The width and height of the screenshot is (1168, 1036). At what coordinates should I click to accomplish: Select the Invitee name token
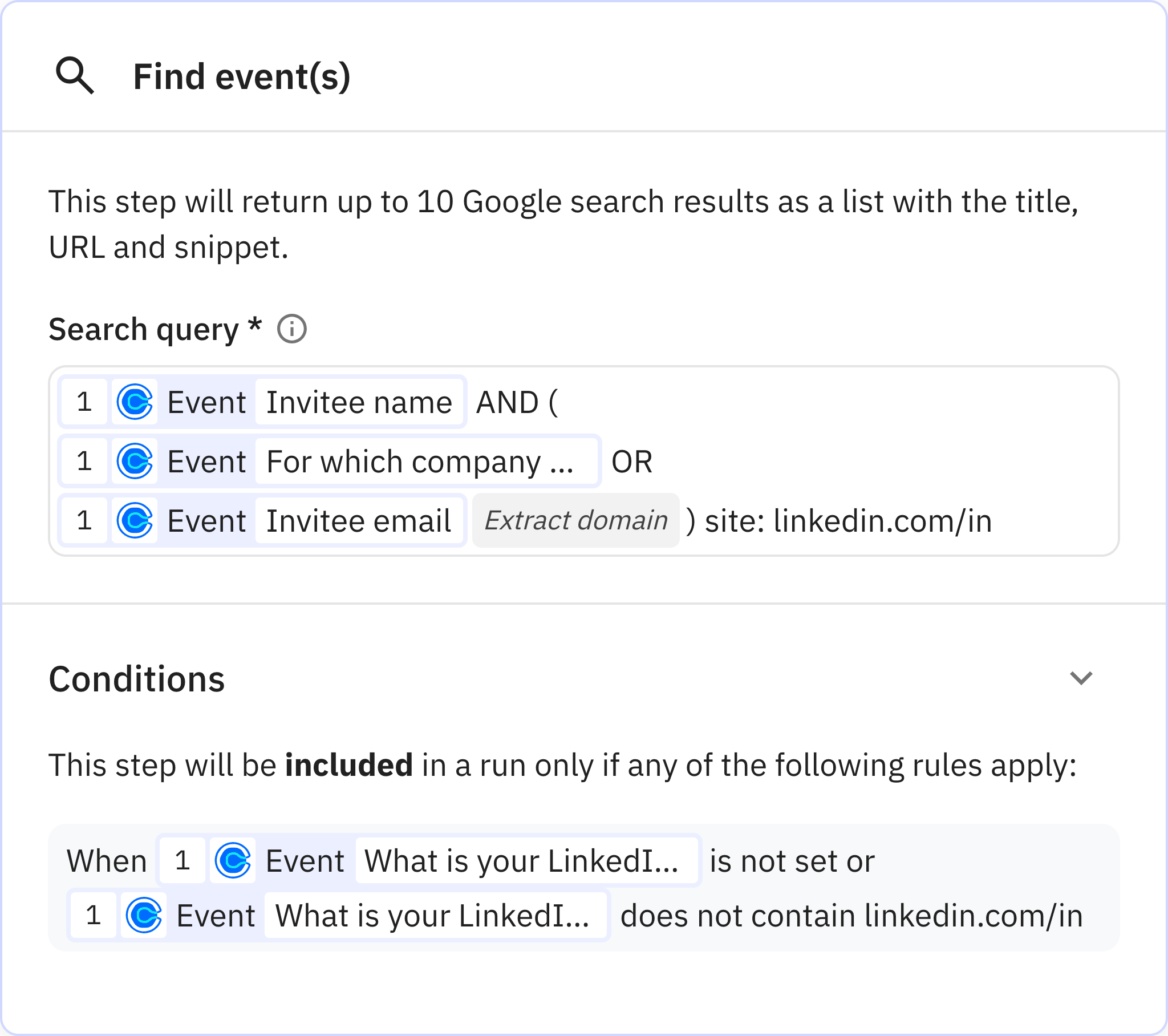tap(359, 402)
